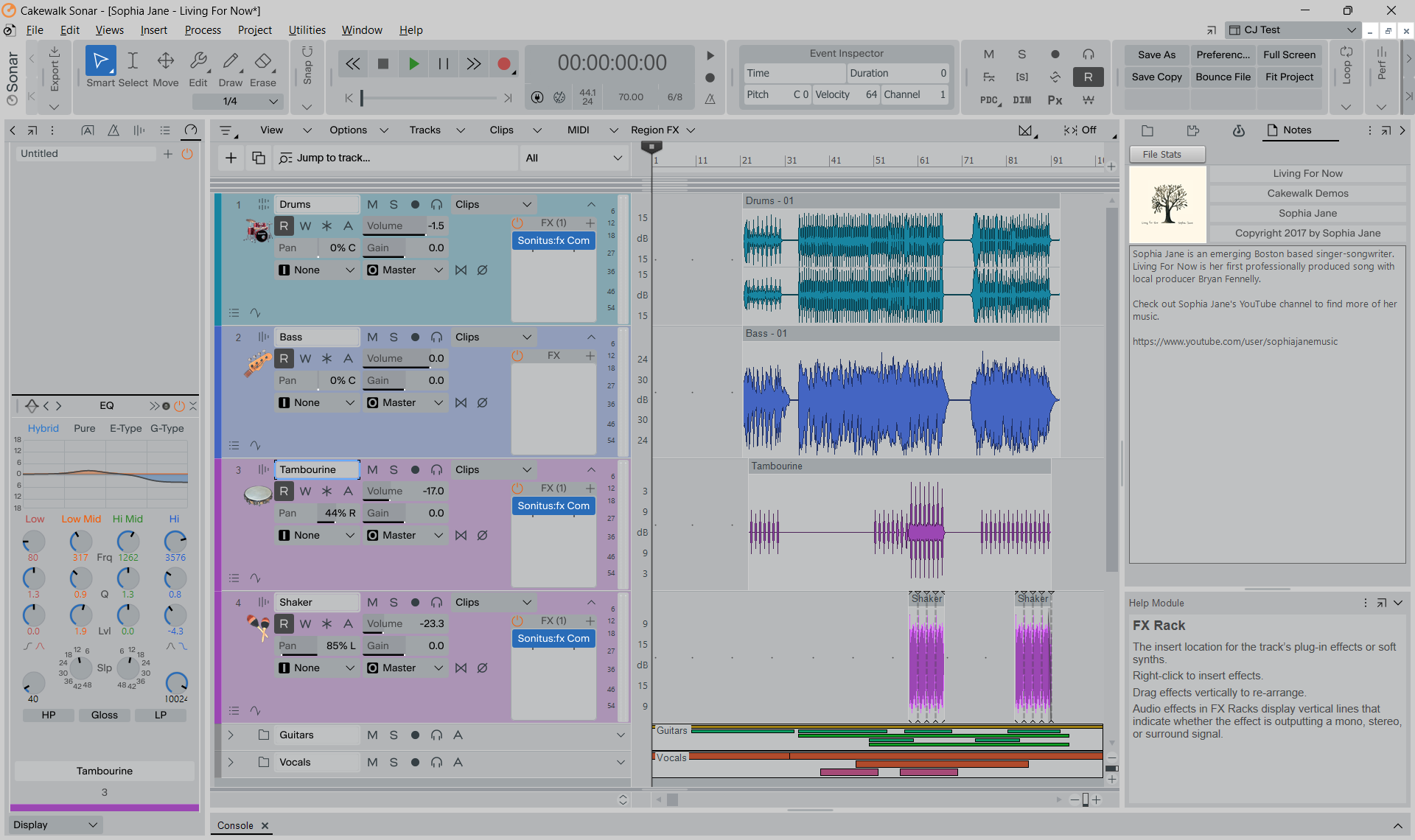The width and height of the screenshot is (1415, 840).
Task: Open the Process menu
Action: tap(203, 30)
